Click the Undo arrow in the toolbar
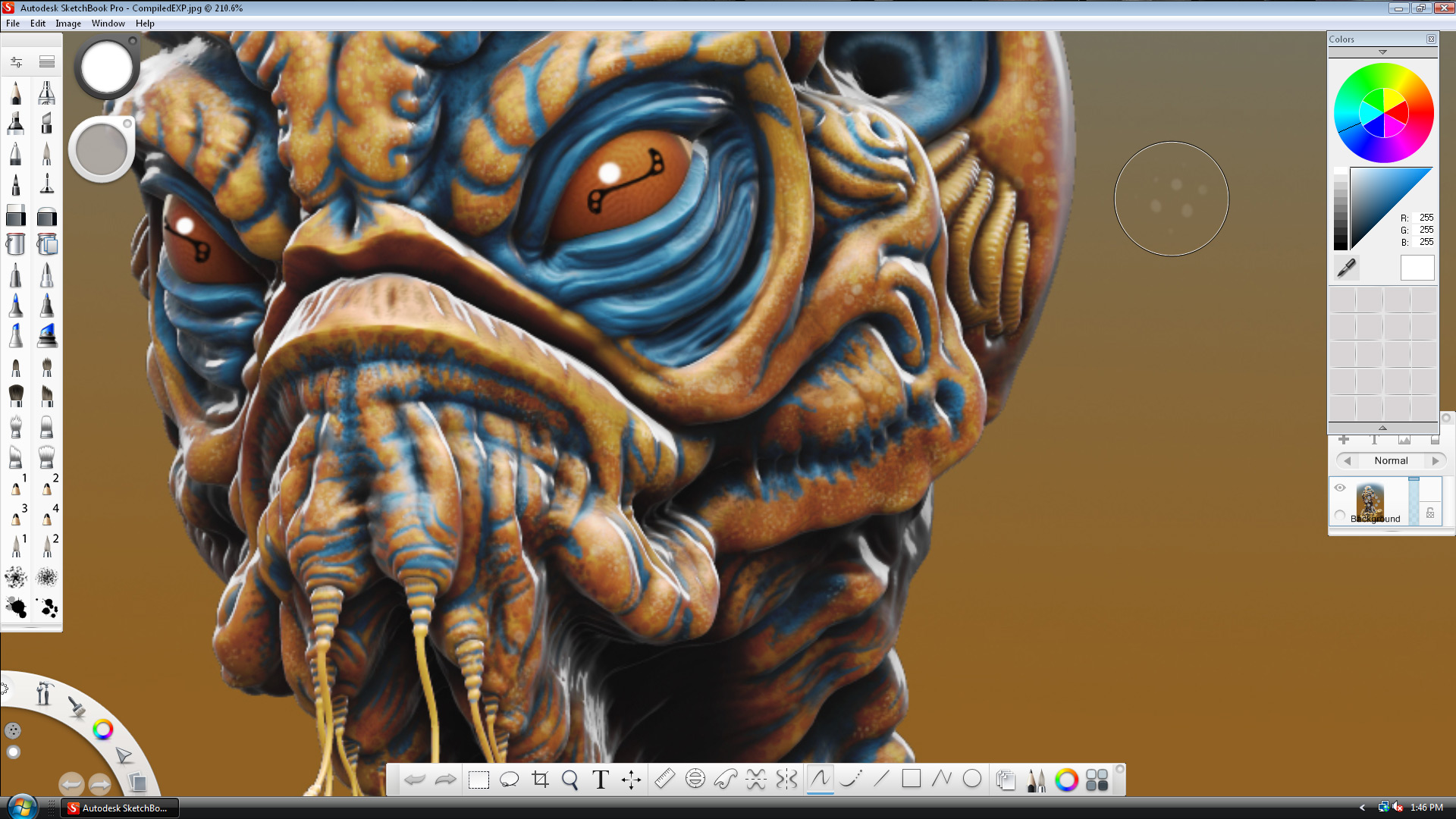1456x819 pixels. pyautogui.click(x=415, y=780)
